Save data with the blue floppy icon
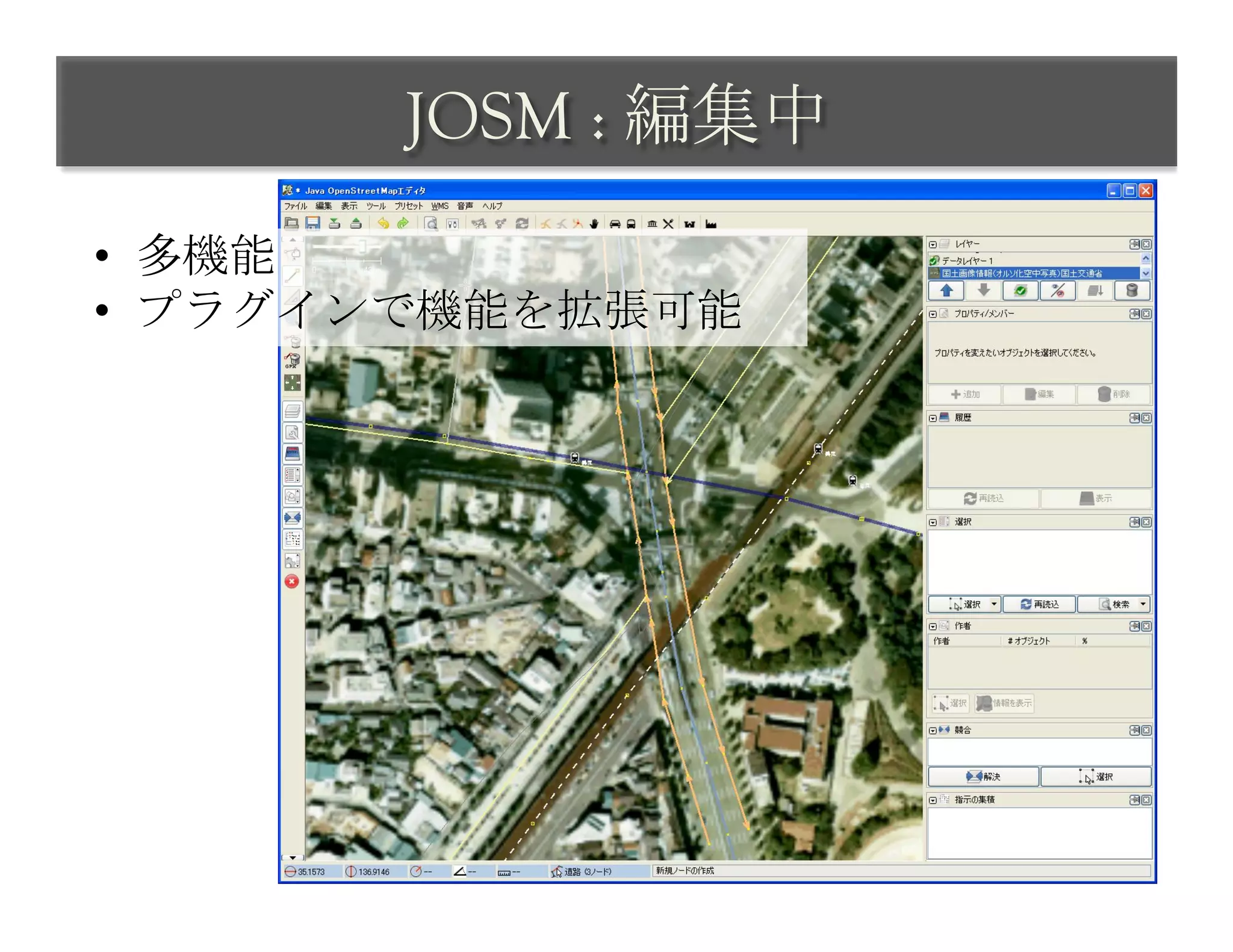This screenshot has height=952, width=1233. click(x=312, y=223)
